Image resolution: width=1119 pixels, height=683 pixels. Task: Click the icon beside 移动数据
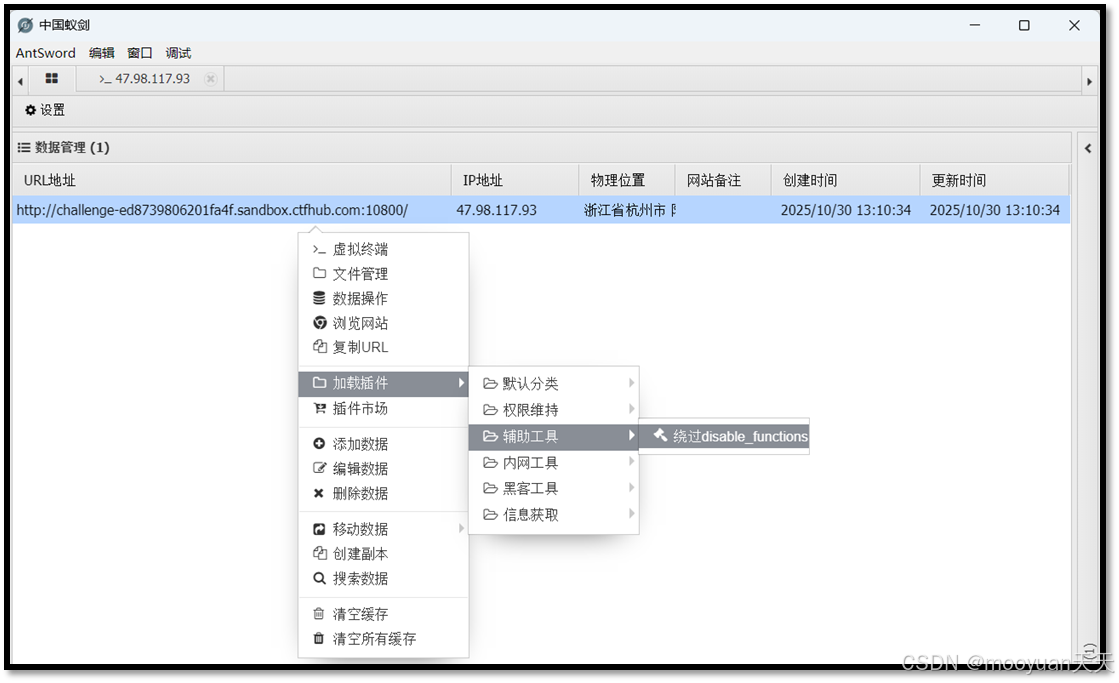pos(319,529)
